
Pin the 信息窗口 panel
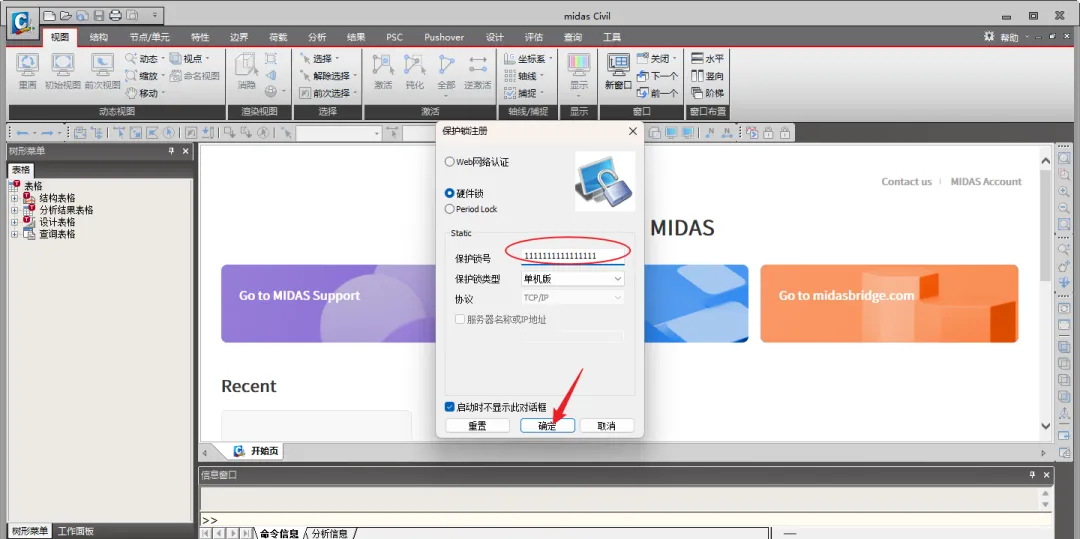point(1032,474)
